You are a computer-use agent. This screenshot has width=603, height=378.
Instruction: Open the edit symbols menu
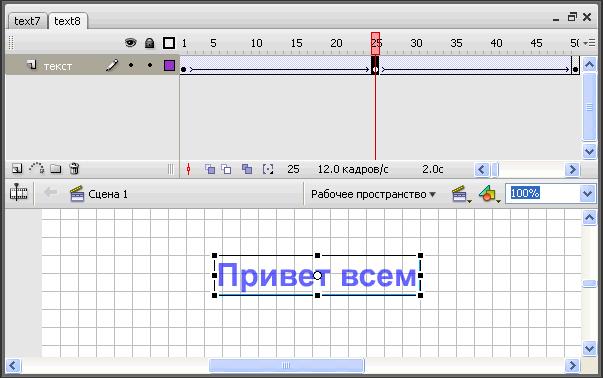pyautogui.click(x=489, y=194)
